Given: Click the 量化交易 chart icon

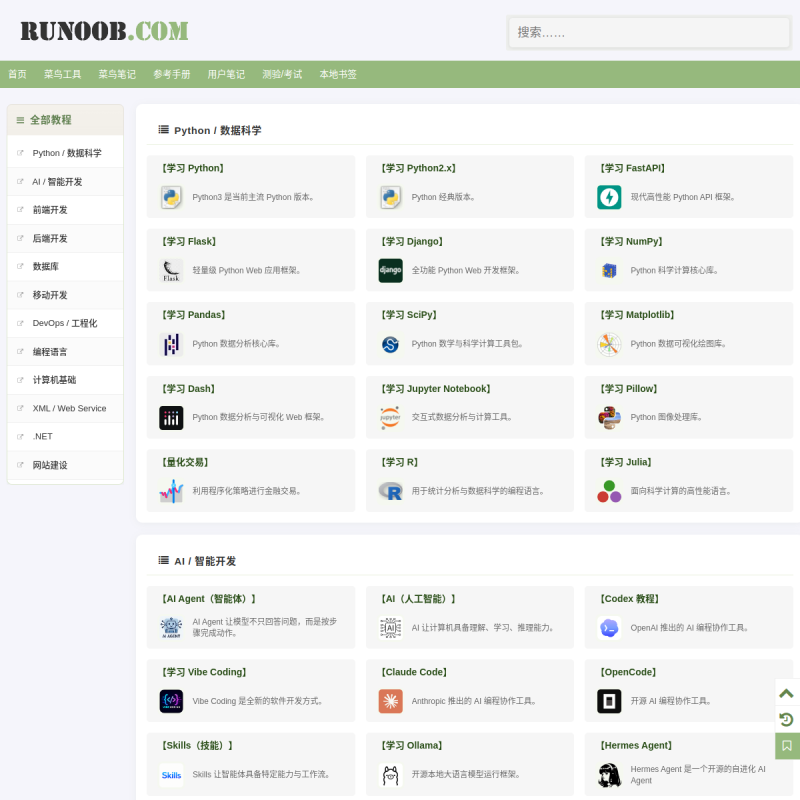Looking at the screenshot, I should pos(171,491).
